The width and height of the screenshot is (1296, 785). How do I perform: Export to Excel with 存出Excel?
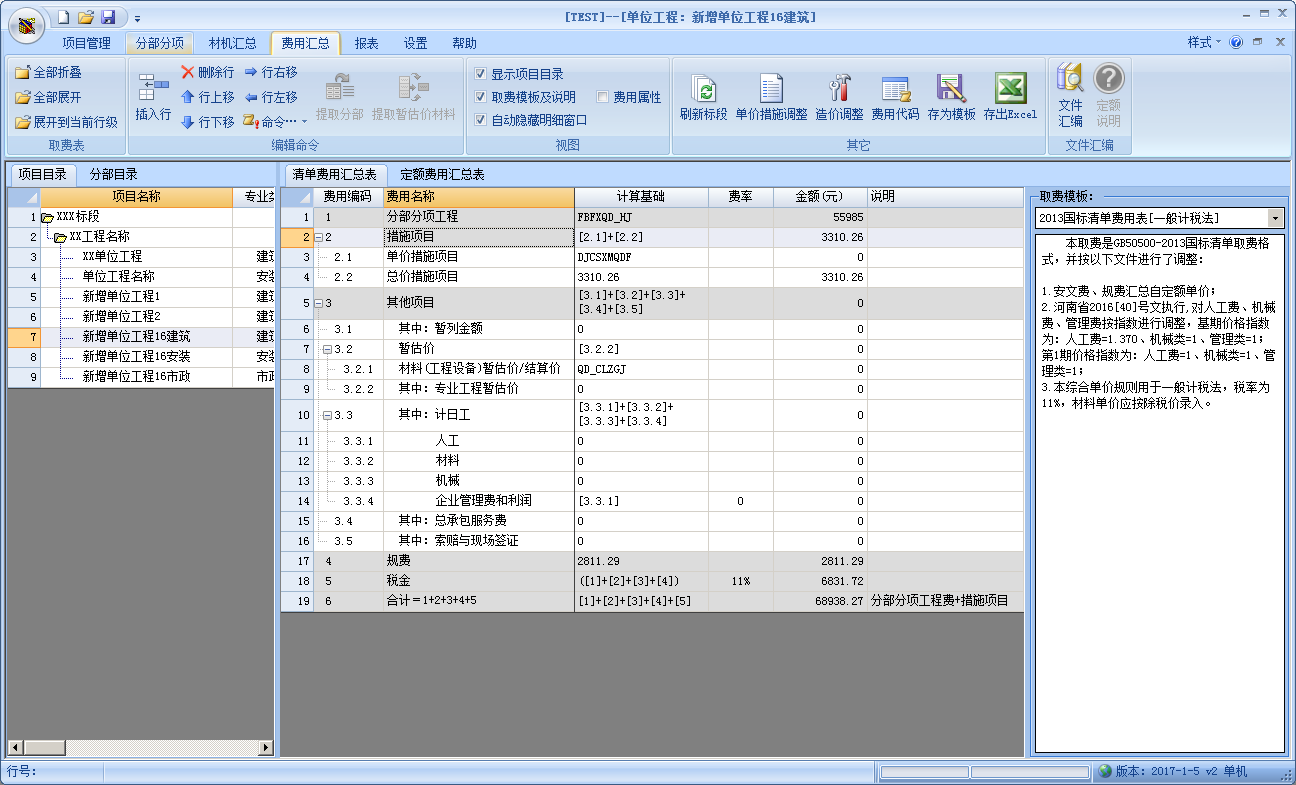tap(1010, 98)
